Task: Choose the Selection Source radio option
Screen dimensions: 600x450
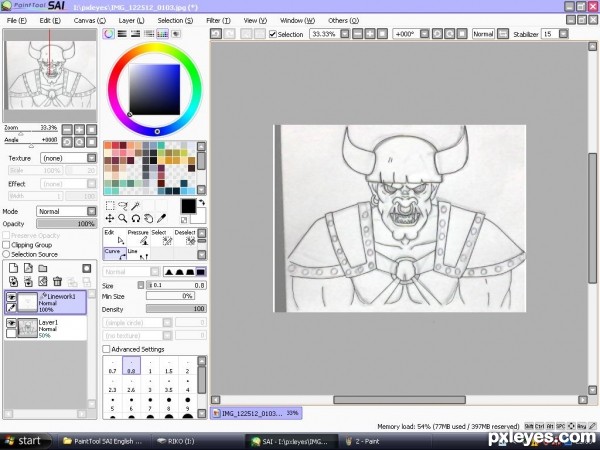Action: point(6,254)
